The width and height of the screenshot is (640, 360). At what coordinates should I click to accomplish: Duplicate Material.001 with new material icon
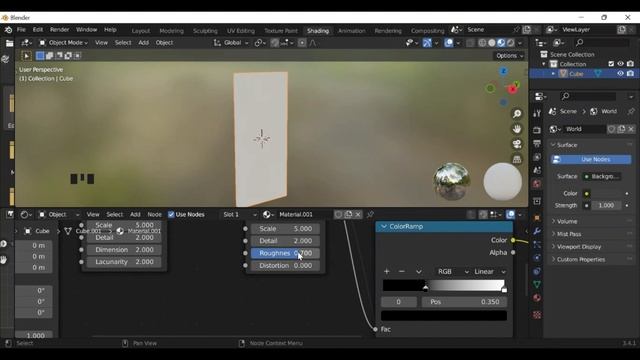point(348,214)
